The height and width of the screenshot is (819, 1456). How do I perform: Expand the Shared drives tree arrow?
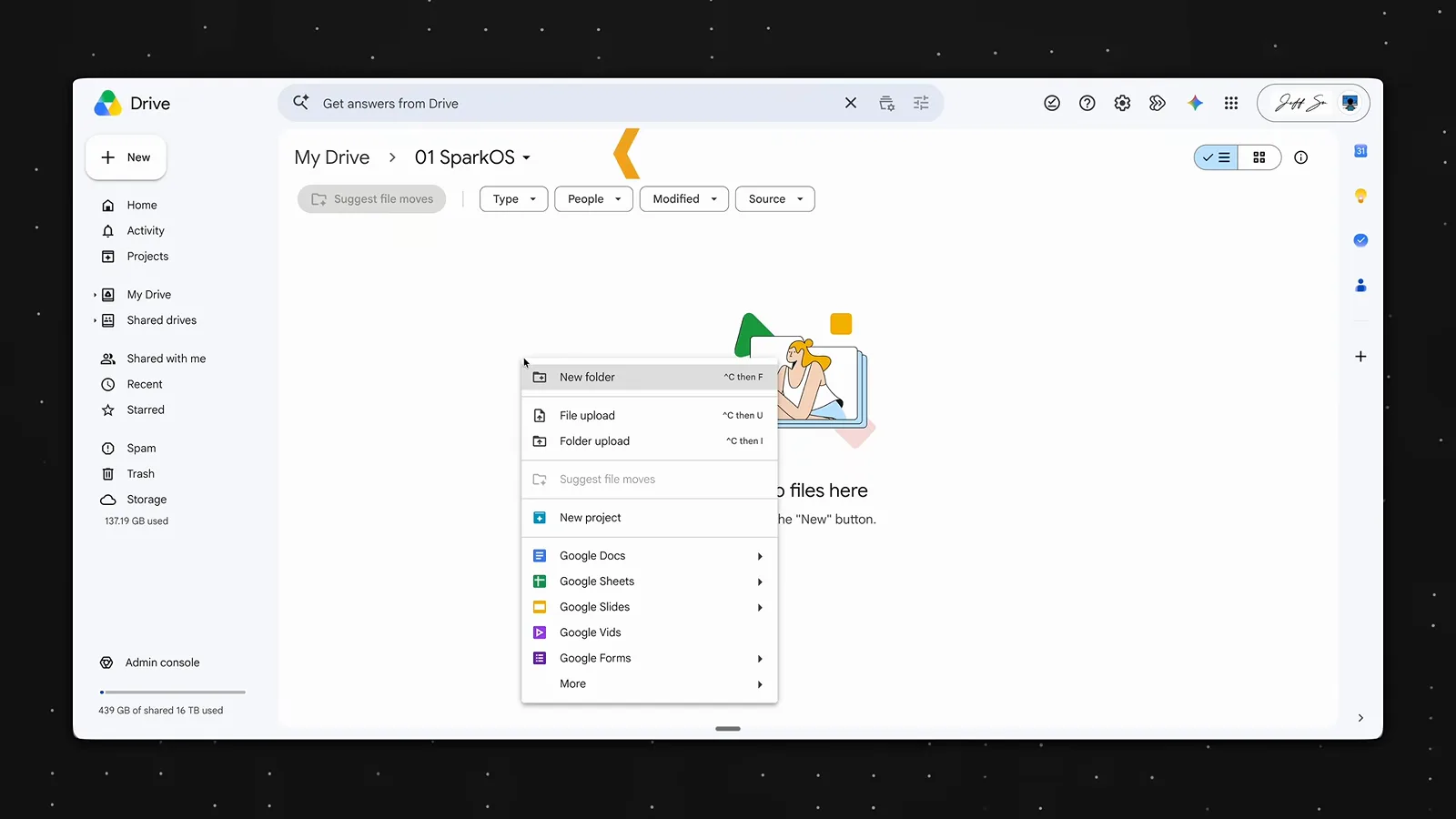click(95, 320)
